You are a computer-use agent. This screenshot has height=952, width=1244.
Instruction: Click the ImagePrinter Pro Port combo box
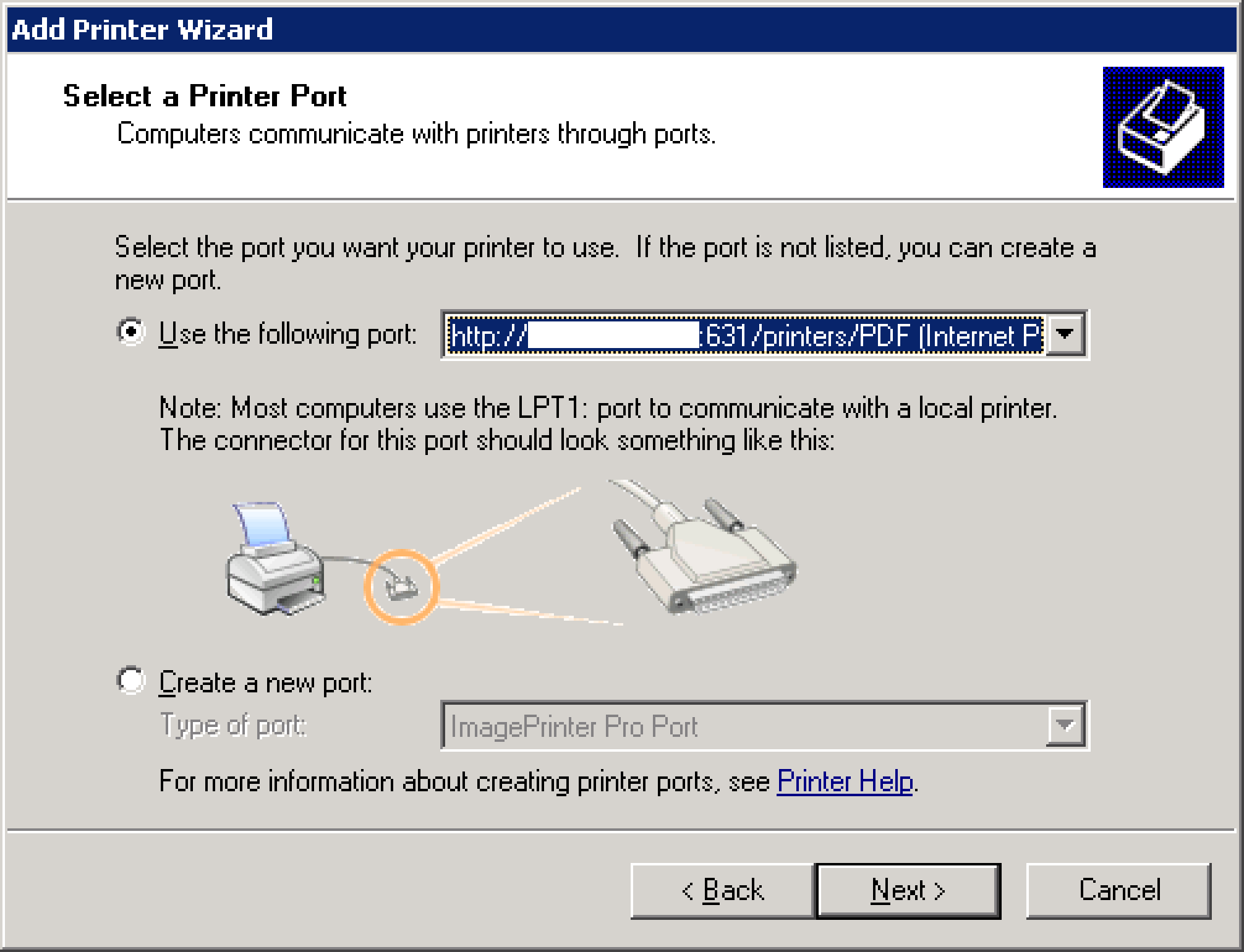pyautogui.click(x=764, y=725)
